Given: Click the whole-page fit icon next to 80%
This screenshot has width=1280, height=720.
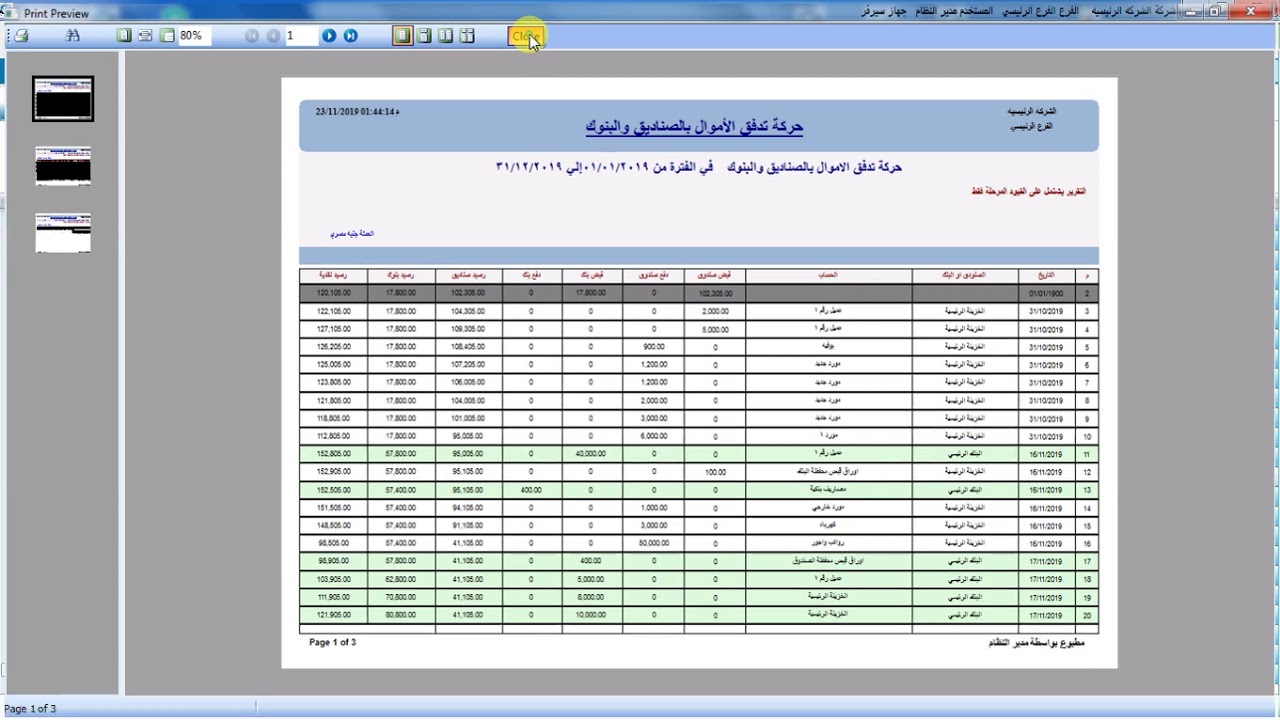Looking at the screenshot, I should 167,36.
